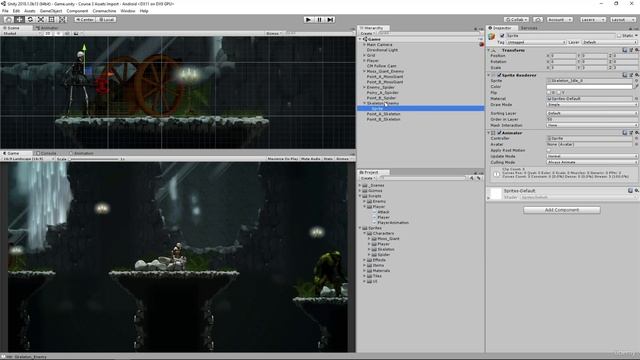Collapse the Skeleton_Enemy hierarchy item

pos(364,103)
